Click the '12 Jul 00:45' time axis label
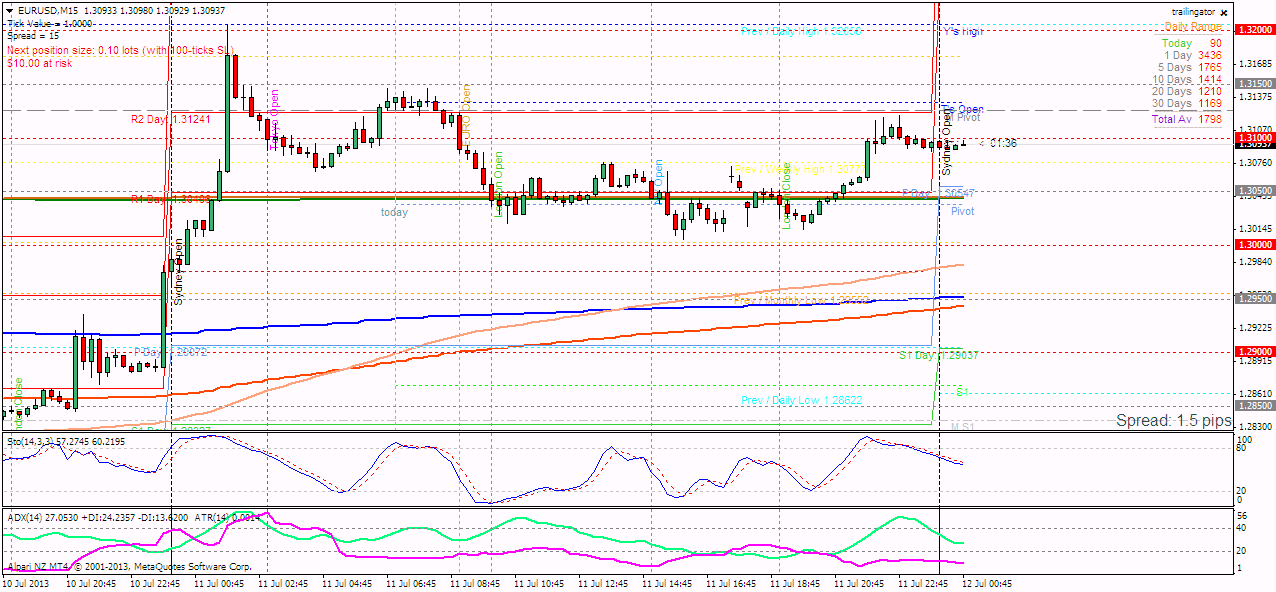 985,581
